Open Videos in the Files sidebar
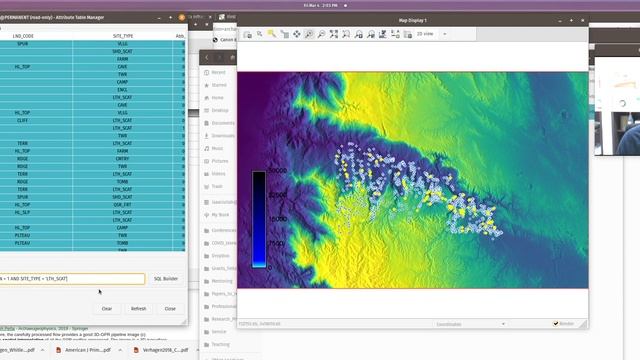This screenshot has height=360, width=640. pyautogui.click(x=219, y=173)
